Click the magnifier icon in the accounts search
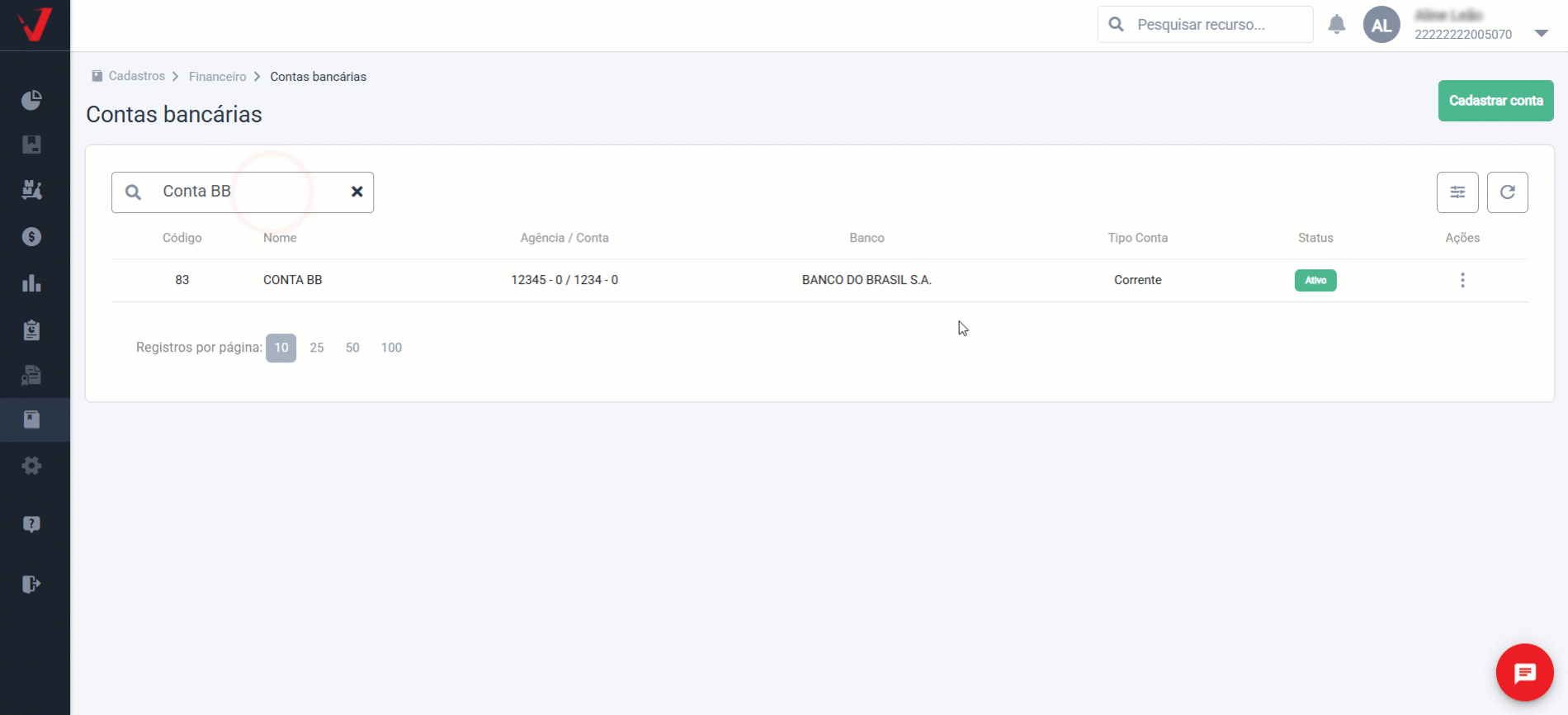 click(x=133, y=192)
